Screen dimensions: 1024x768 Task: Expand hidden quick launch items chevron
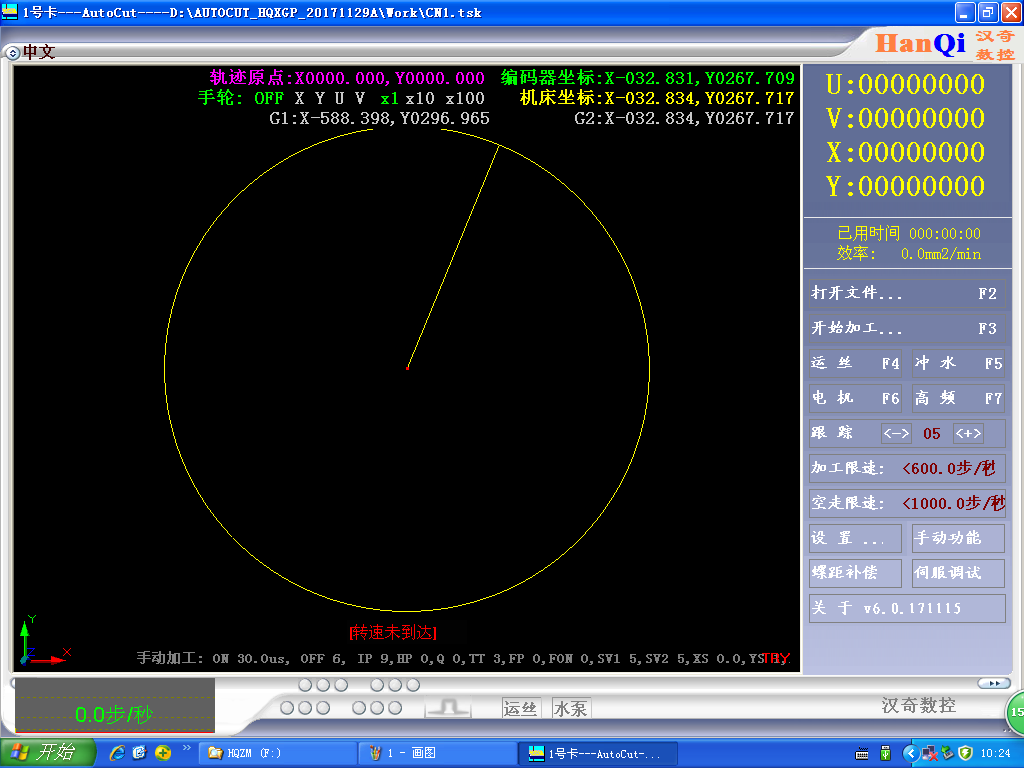click(185, 747)
